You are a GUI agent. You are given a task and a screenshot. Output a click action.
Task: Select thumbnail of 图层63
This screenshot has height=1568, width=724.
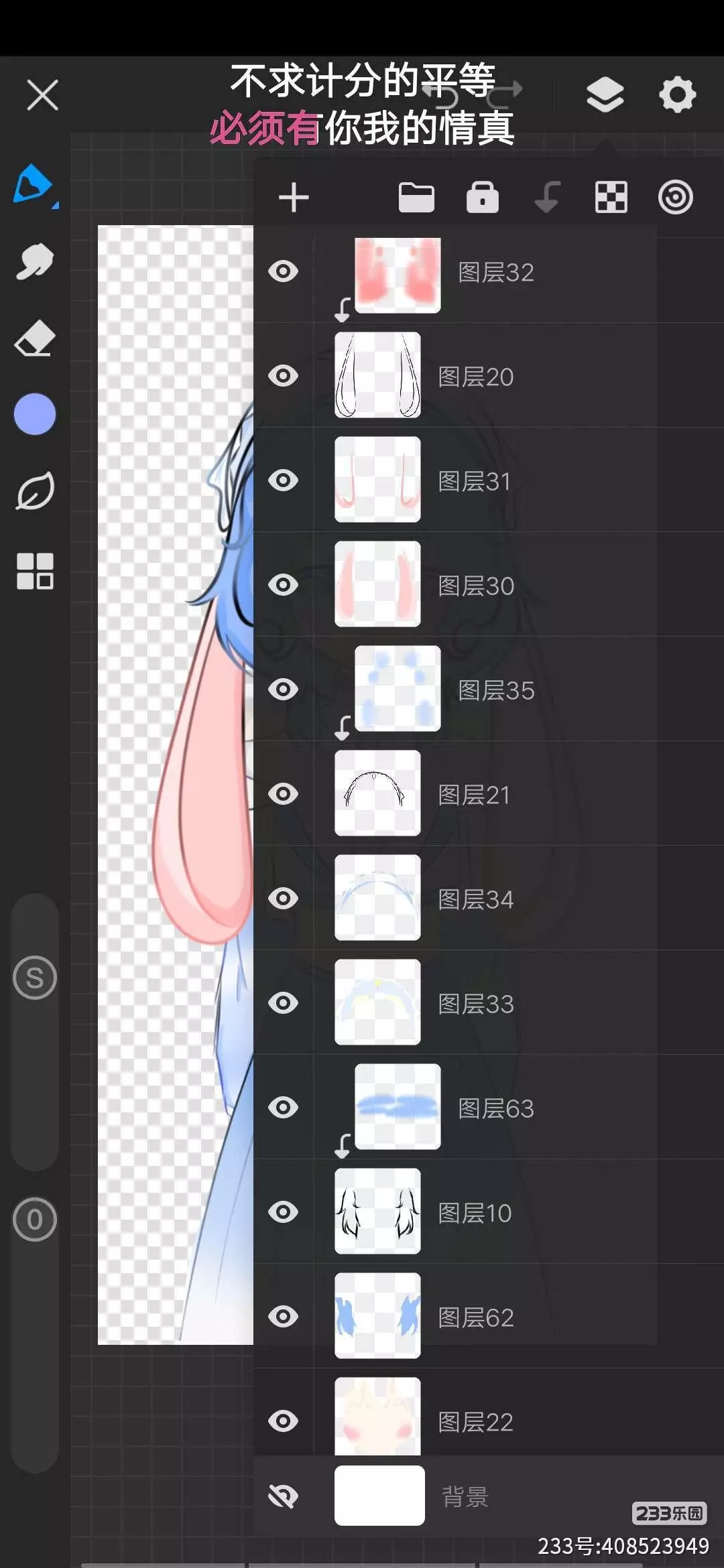(398, 1107)
